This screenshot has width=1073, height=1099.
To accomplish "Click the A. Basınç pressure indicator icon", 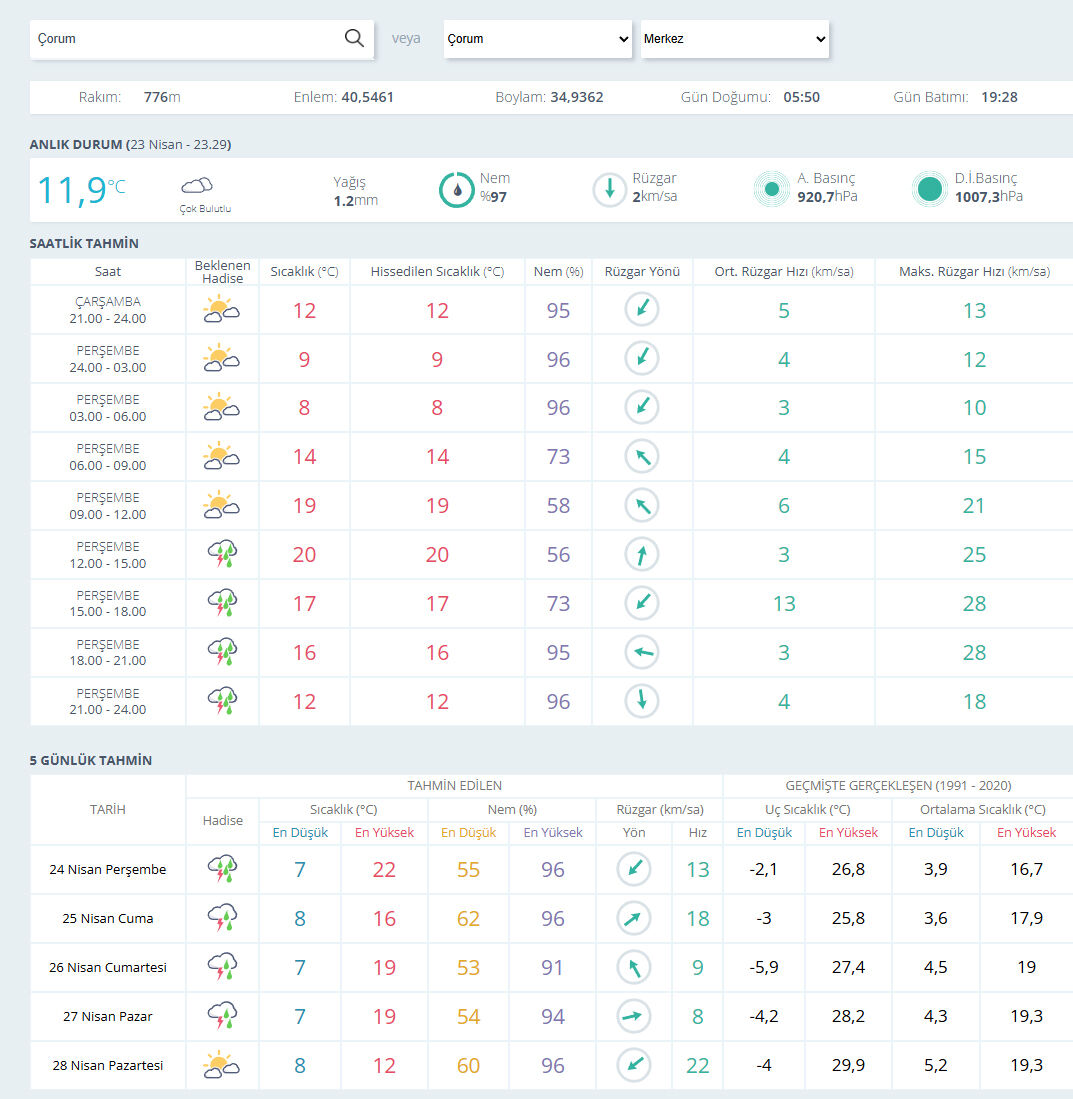I will [772, 189].
